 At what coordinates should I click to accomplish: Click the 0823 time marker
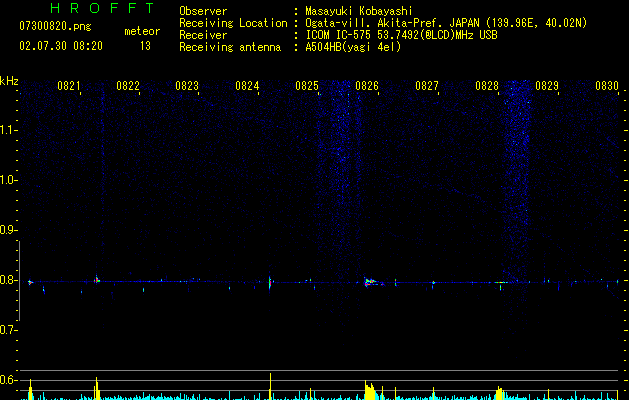(x=187, y=86)
